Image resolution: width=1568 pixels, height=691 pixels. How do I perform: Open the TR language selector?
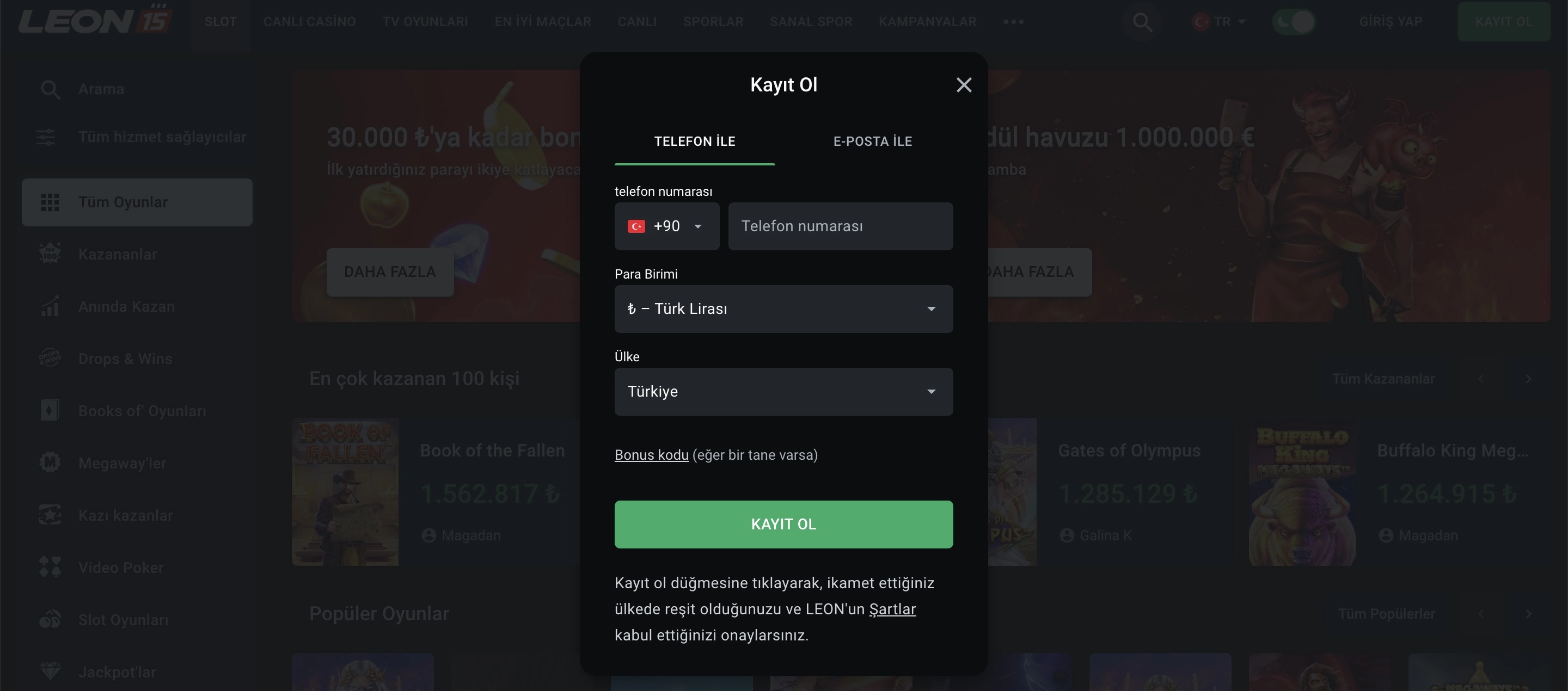pos(1219,22)
